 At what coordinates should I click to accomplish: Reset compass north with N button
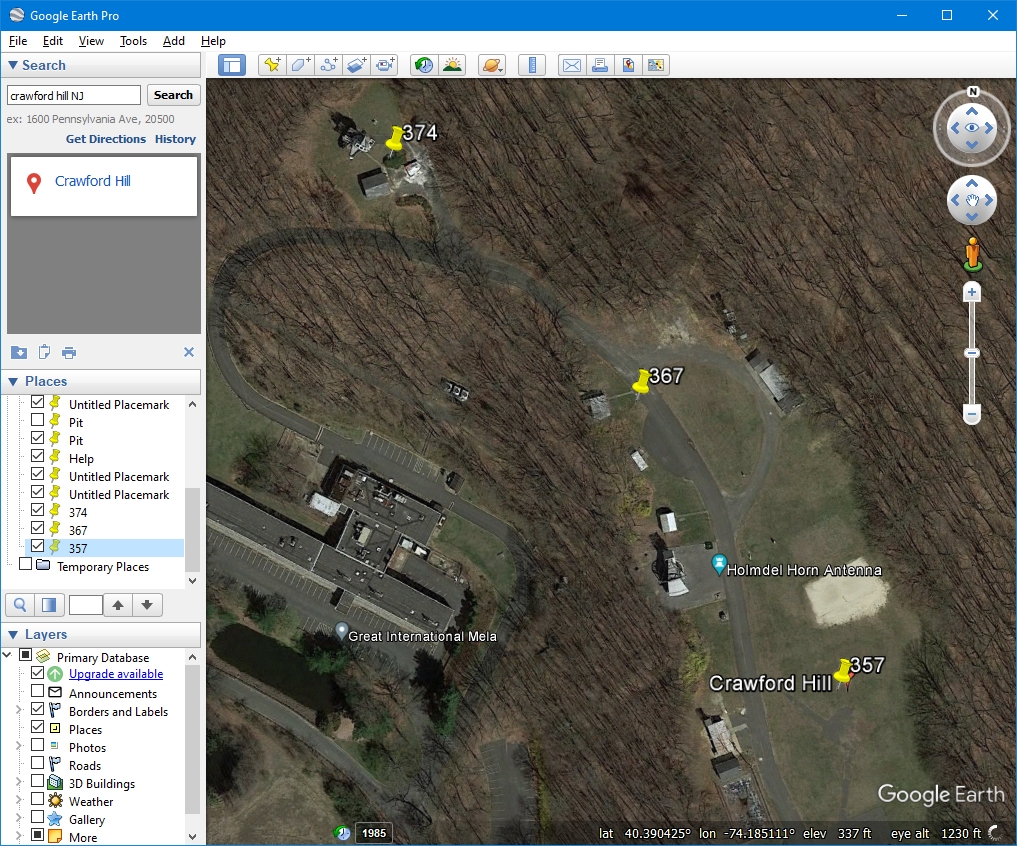coord(972,91)
